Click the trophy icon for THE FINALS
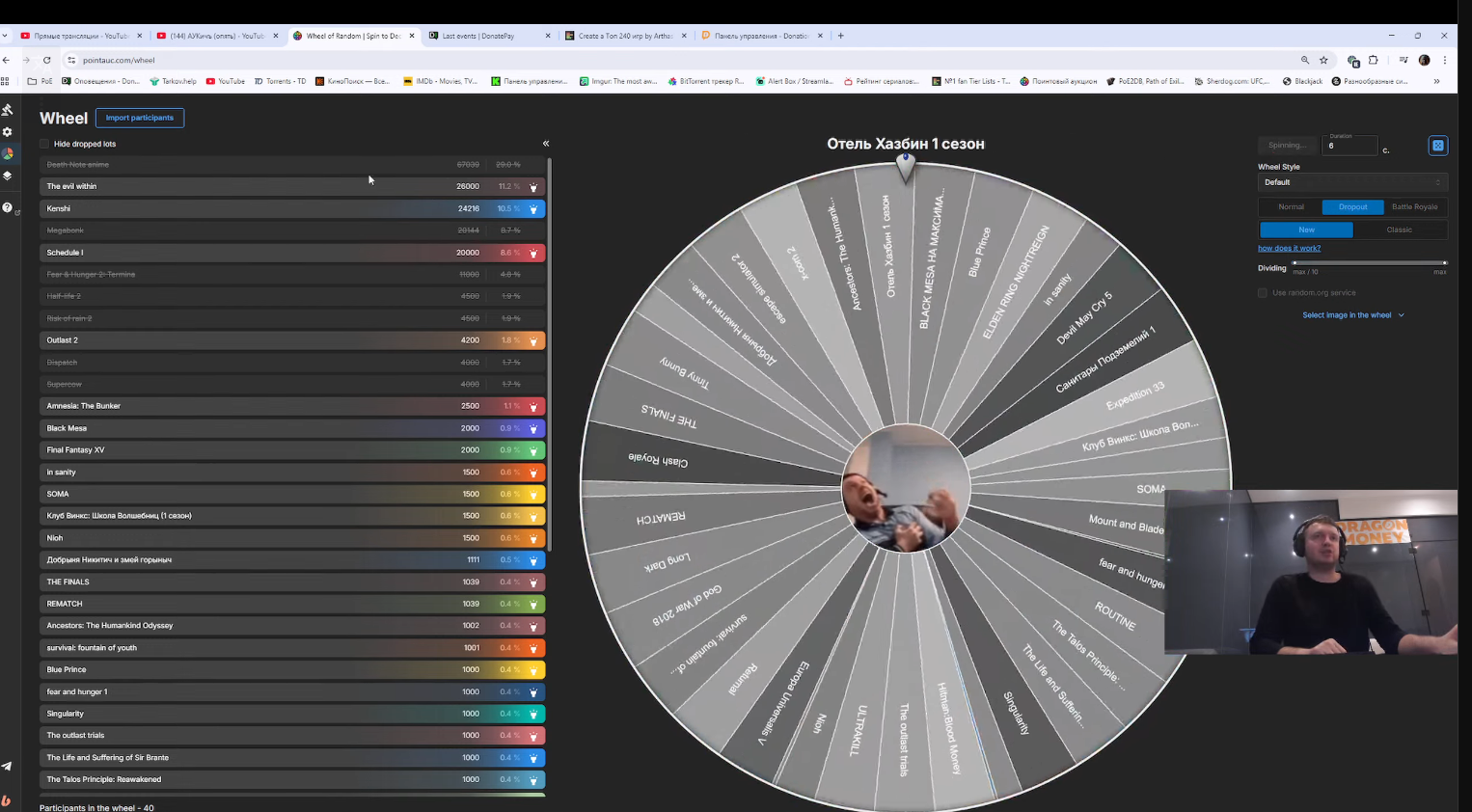Viewport: 1472px width, 812px height. click(x=533, y=582)
